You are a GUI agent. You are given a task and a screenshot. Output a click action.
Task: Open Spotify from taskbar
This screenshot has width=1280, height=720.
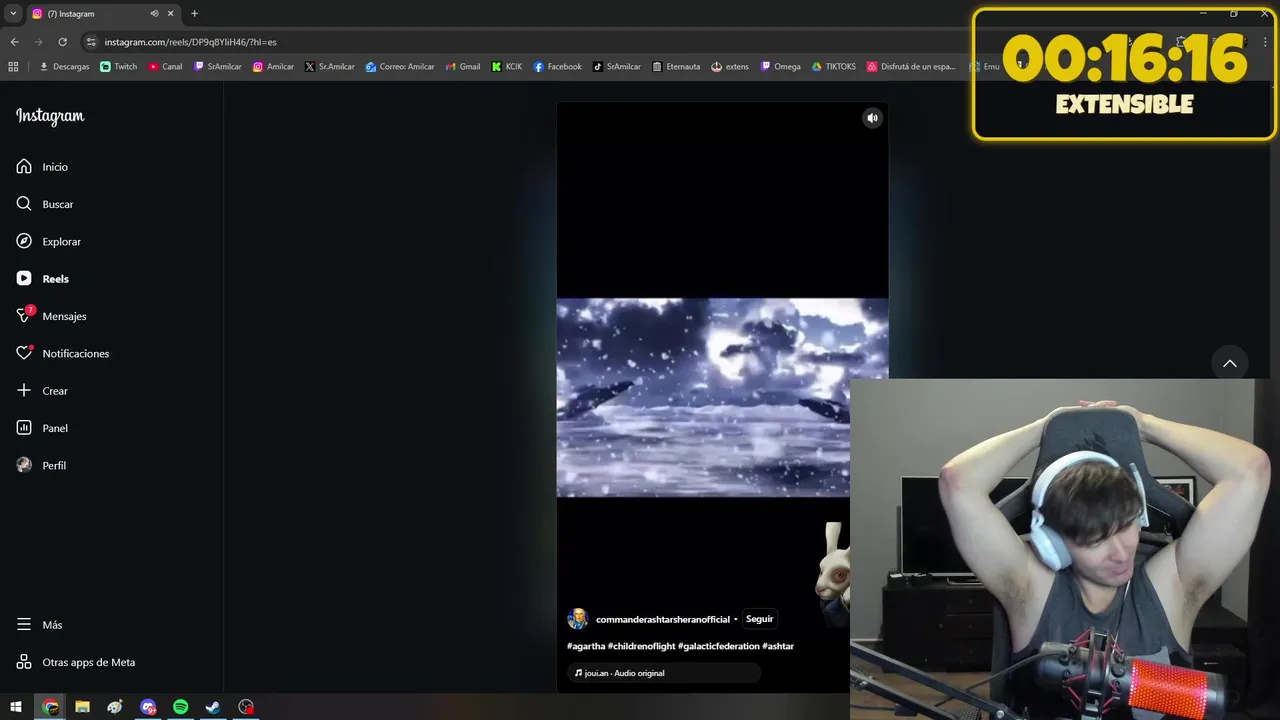click(180, 707)
